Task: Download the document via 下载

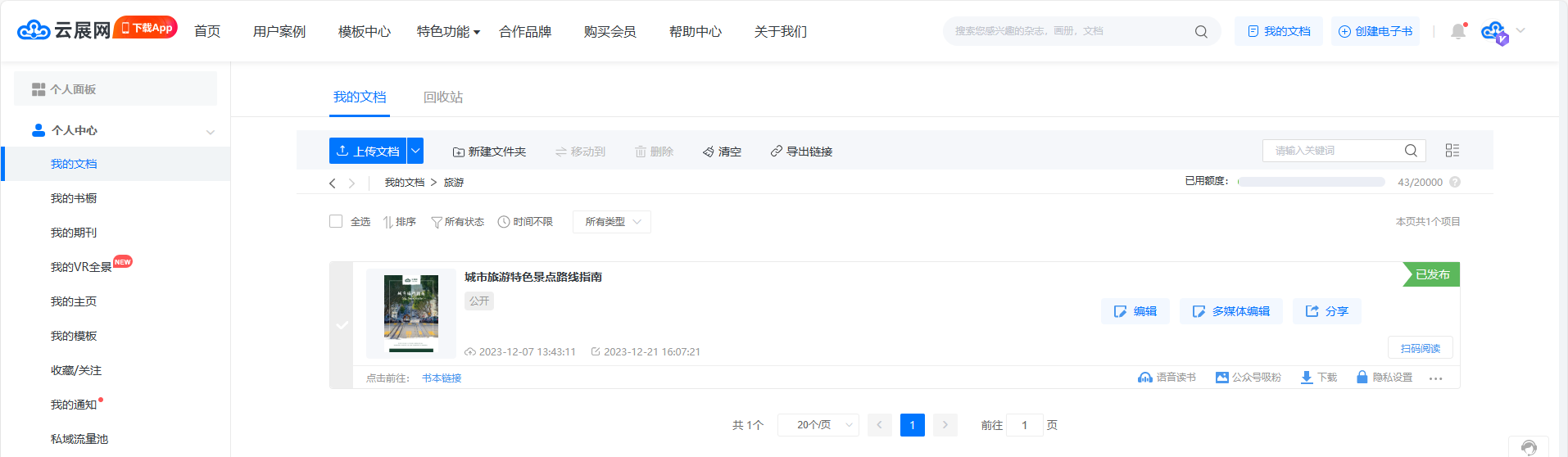Action: click(1318, 378)
